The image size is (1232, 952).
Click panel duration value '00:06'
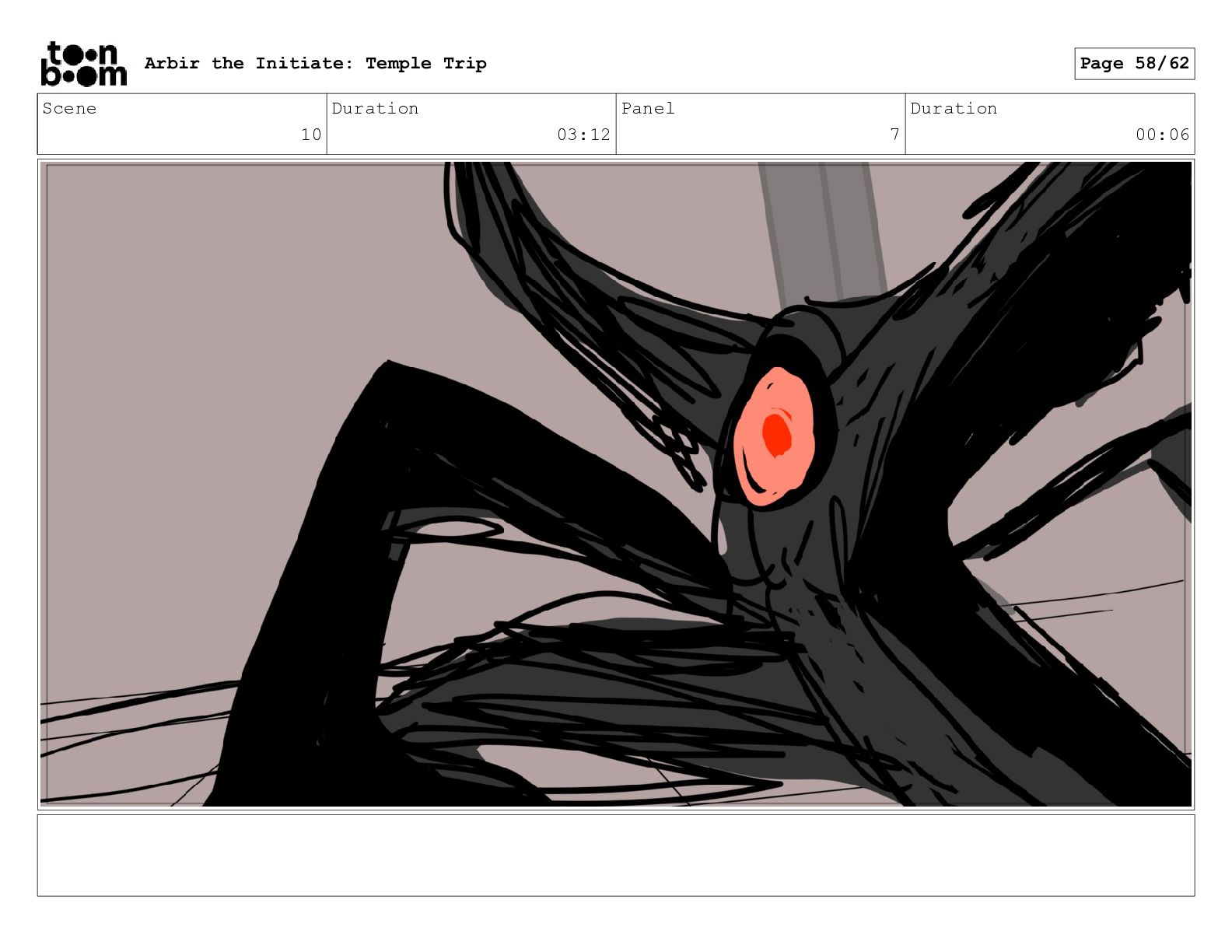[1162, 135]
